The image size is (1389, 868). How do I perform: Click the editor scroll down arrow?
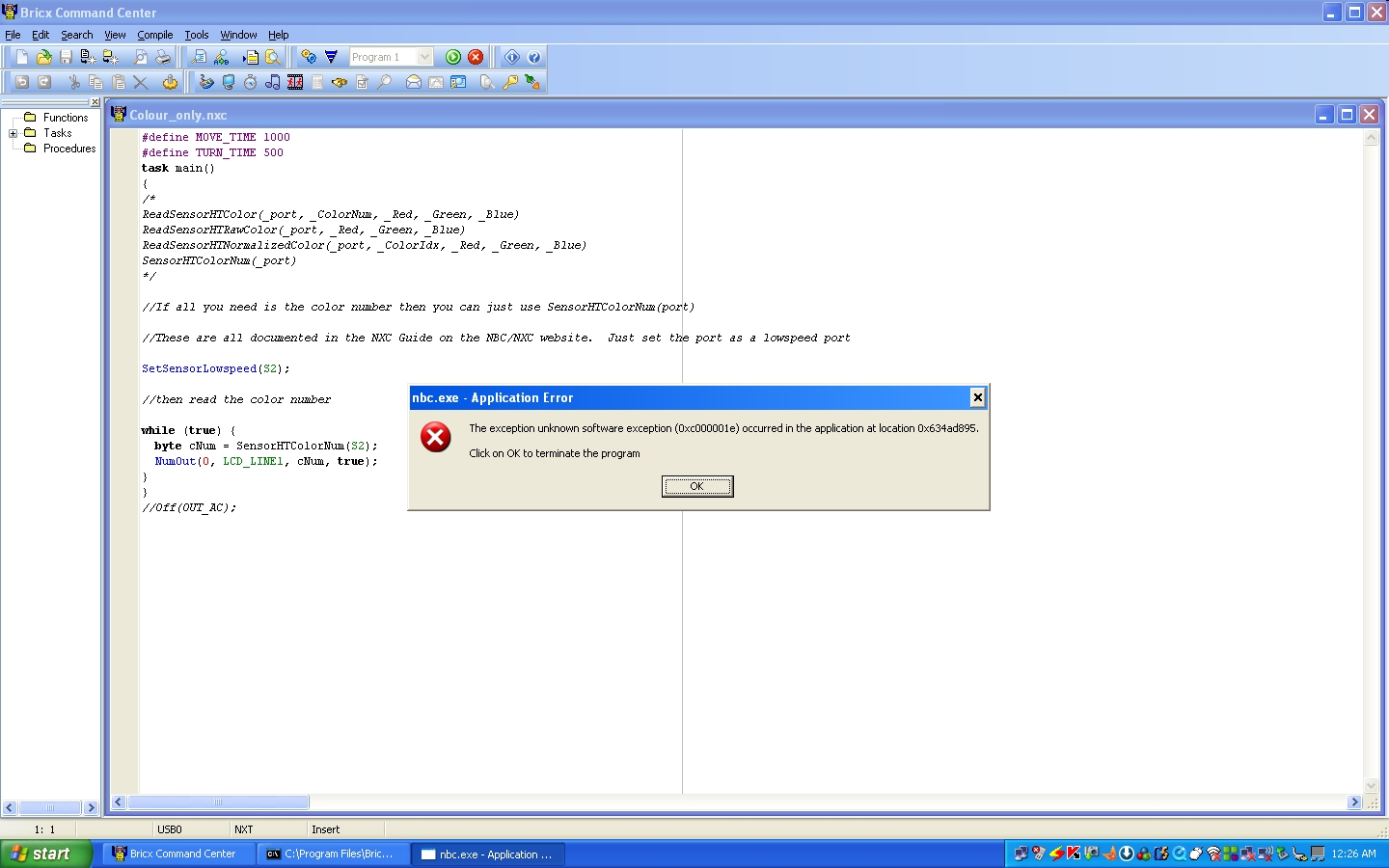tap(1372, 786)
